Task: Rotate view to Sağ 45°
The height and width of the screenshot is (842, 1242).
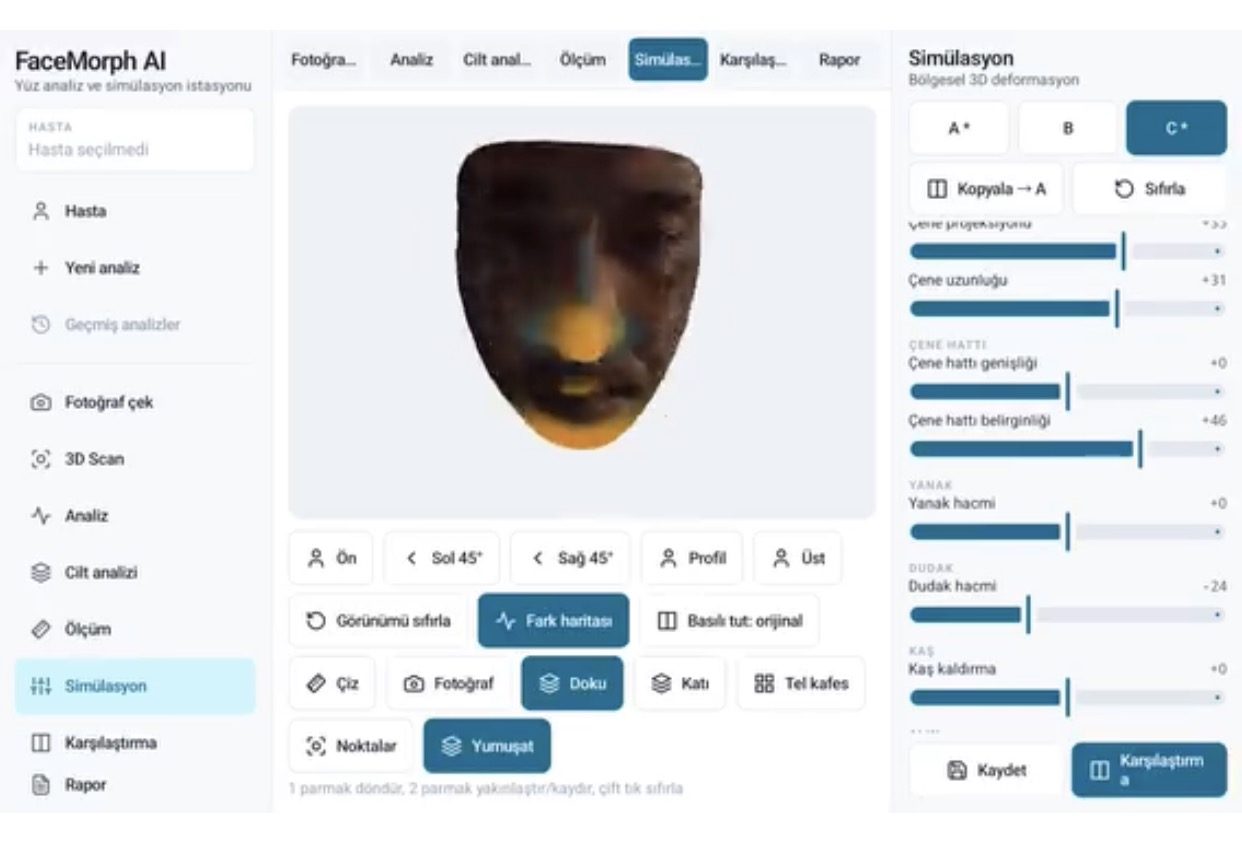Action: (x=570, y=558)
